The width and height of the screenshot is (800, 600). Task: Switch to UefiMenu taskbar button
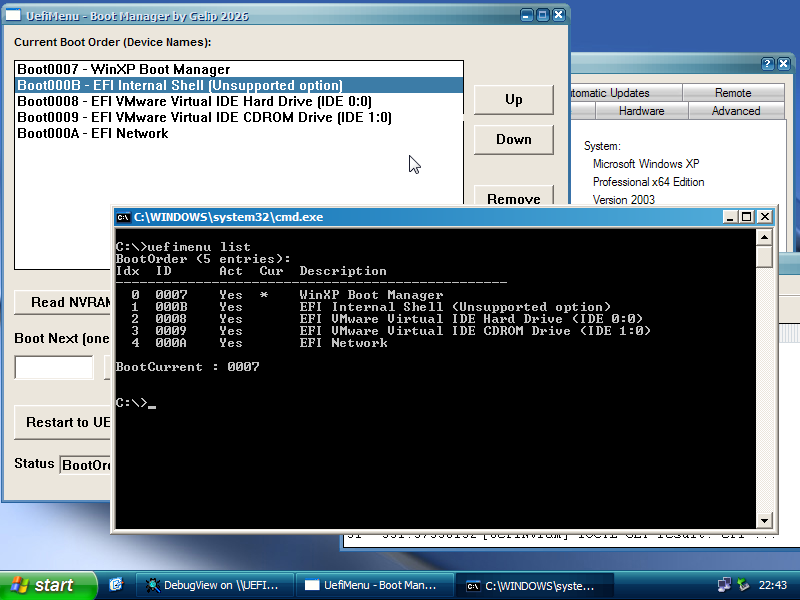coord(375,585)
